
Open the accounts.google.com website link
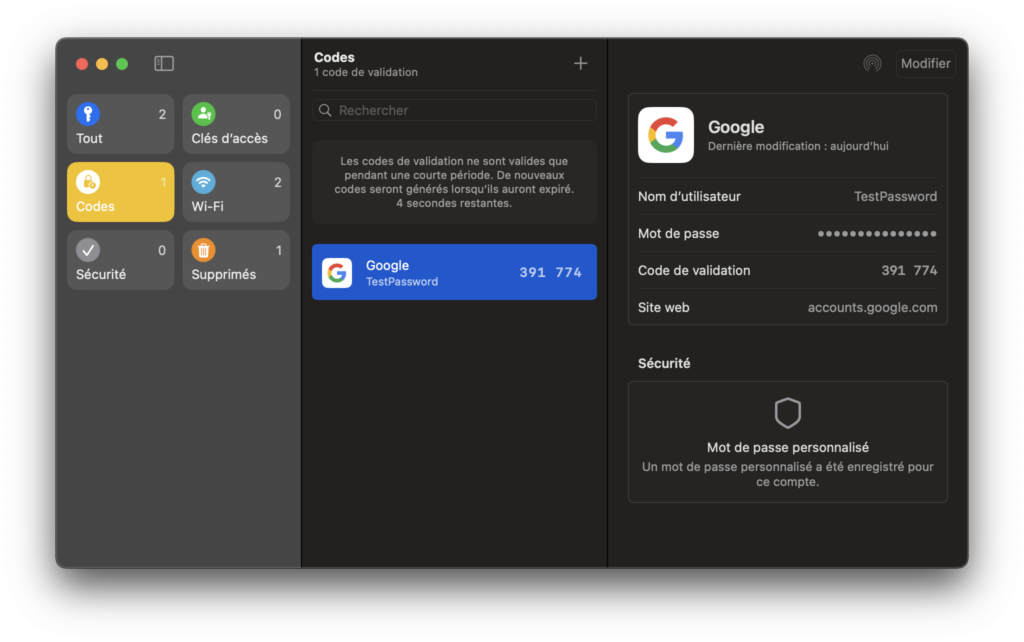872,308
